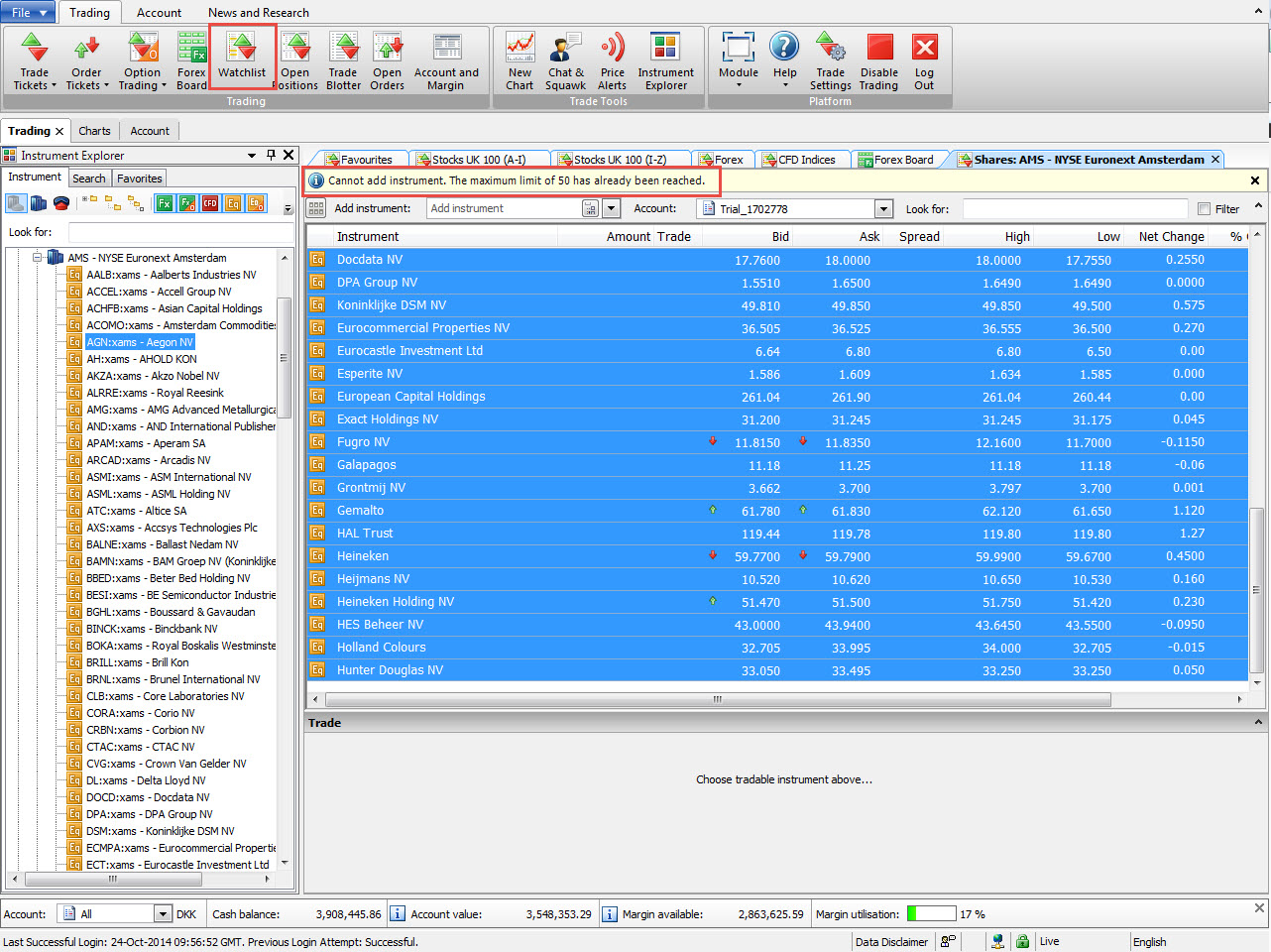This screenshot has height=952, width=1271.
Task: Enable the Filter checkbox
Action: click(x=1204, y=209)
